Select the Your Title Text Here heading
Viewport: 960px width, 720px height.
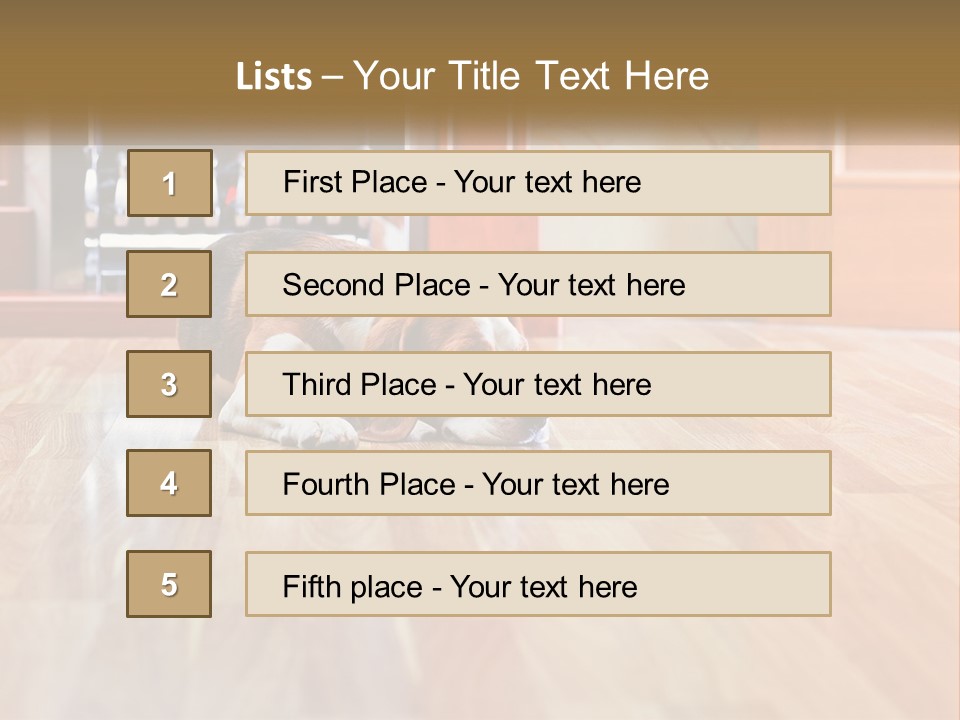531,76
